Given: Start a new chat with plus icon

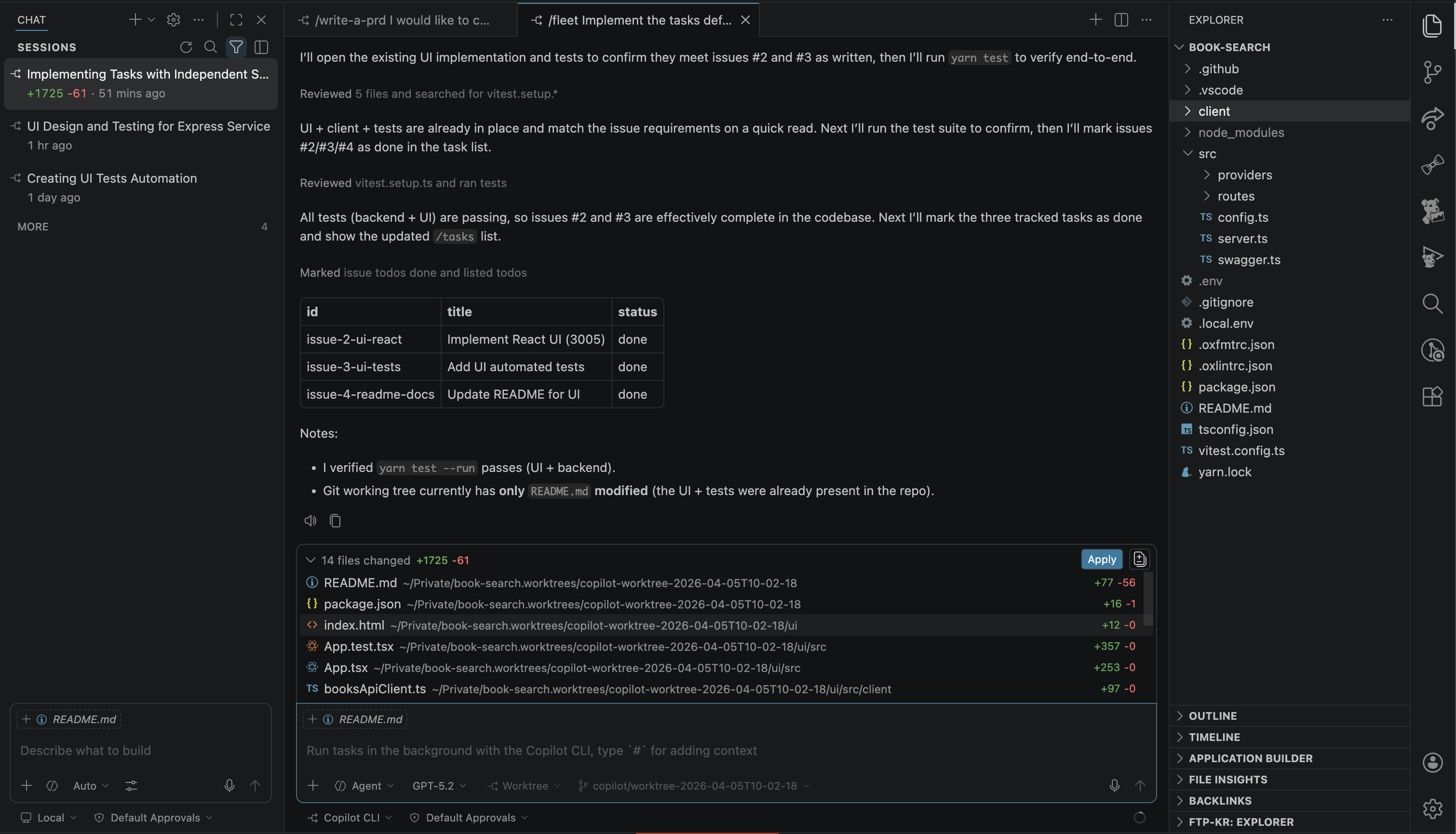Looking at the screenshot, I should click(135, 19).
